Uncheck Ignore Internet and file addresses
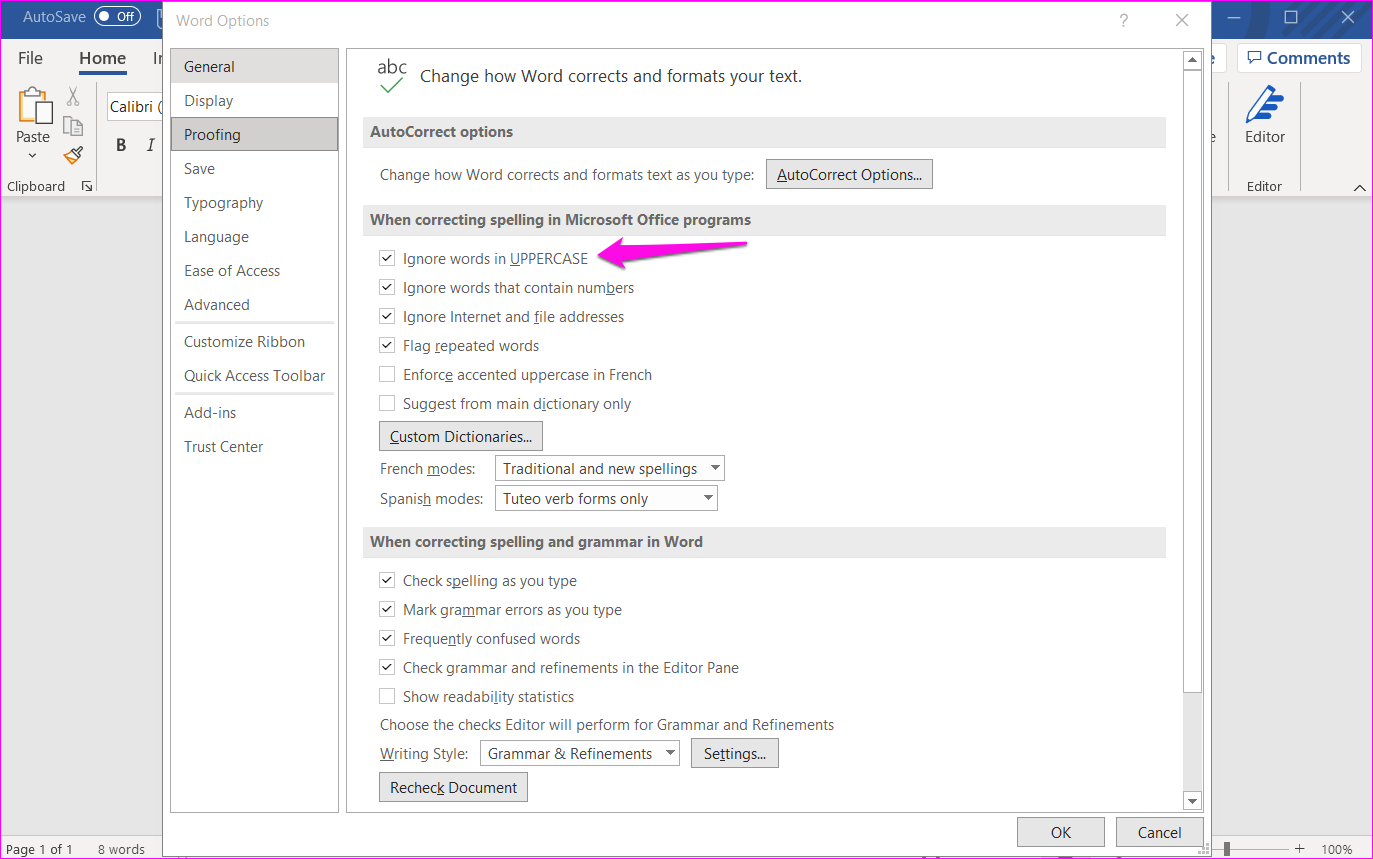1373x859 pixels. coord(387,316)
